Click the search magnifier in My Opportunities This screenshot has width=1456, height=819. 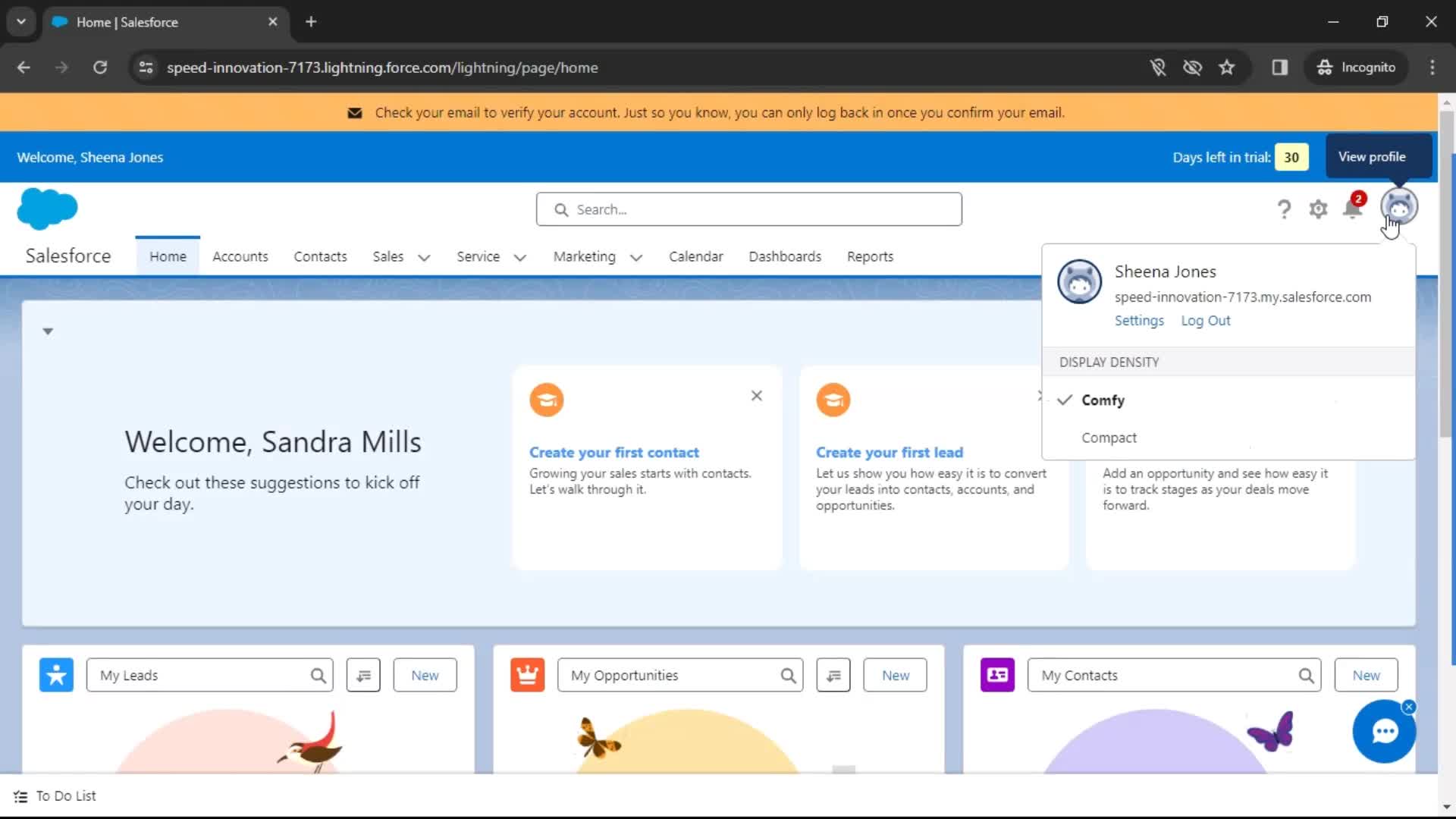788,676
